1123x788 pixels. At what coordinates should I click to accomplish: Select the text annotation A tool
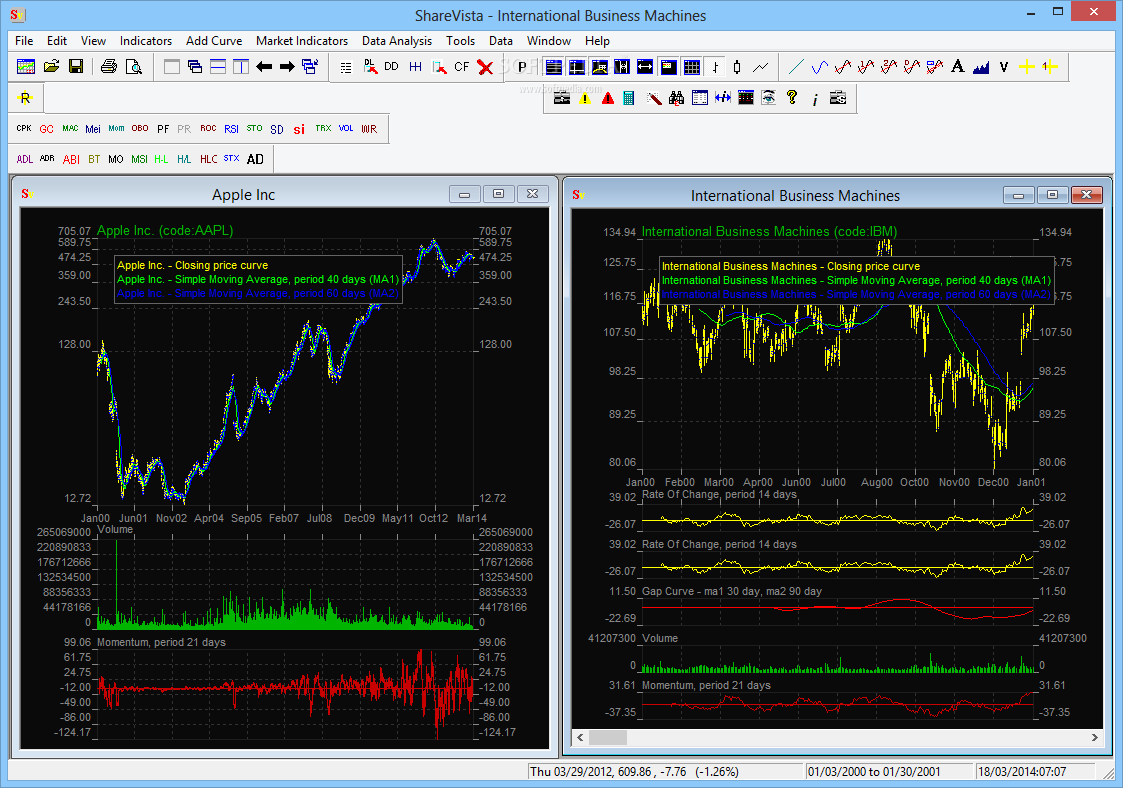958,67
